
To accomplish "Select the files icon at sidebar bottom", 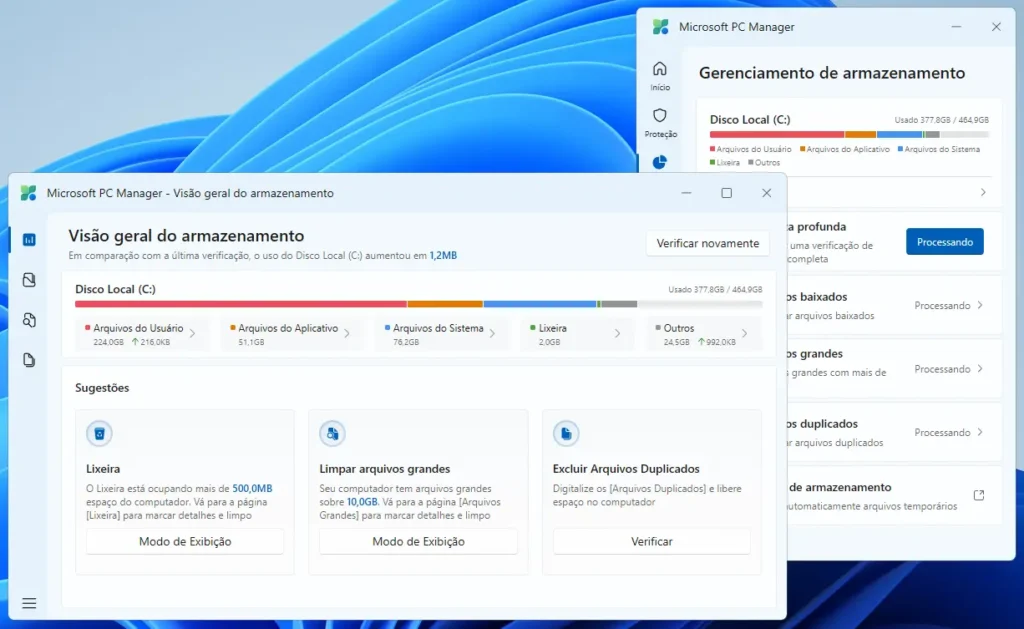I will [x=28, y=360].
